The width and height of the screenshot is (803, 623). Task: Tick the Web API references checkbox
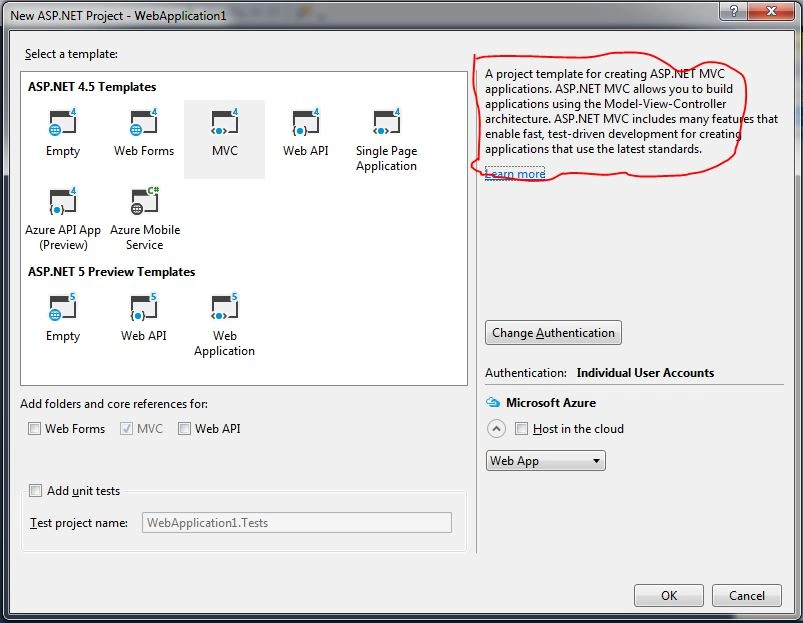pyautogui.click(x=184, y=428)
